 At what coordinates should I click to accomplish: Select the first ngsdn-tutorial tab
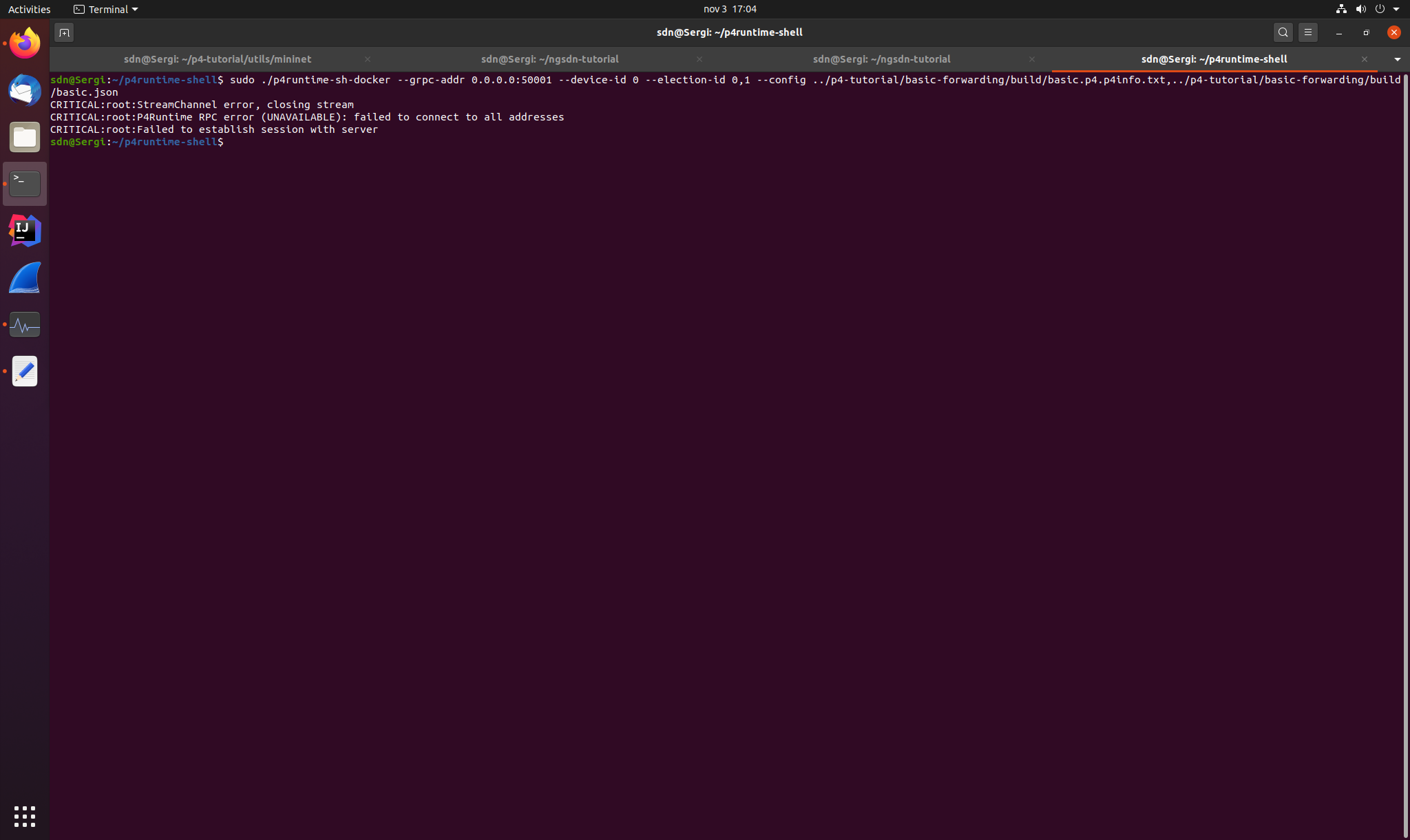pos(549,59)
